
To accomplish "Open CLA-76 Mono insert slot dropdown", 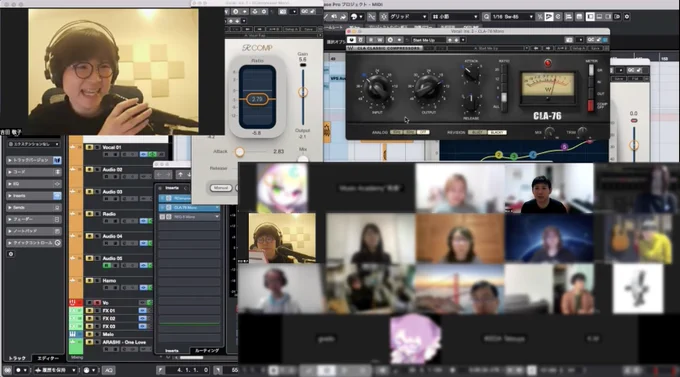I will coord(217,208).
